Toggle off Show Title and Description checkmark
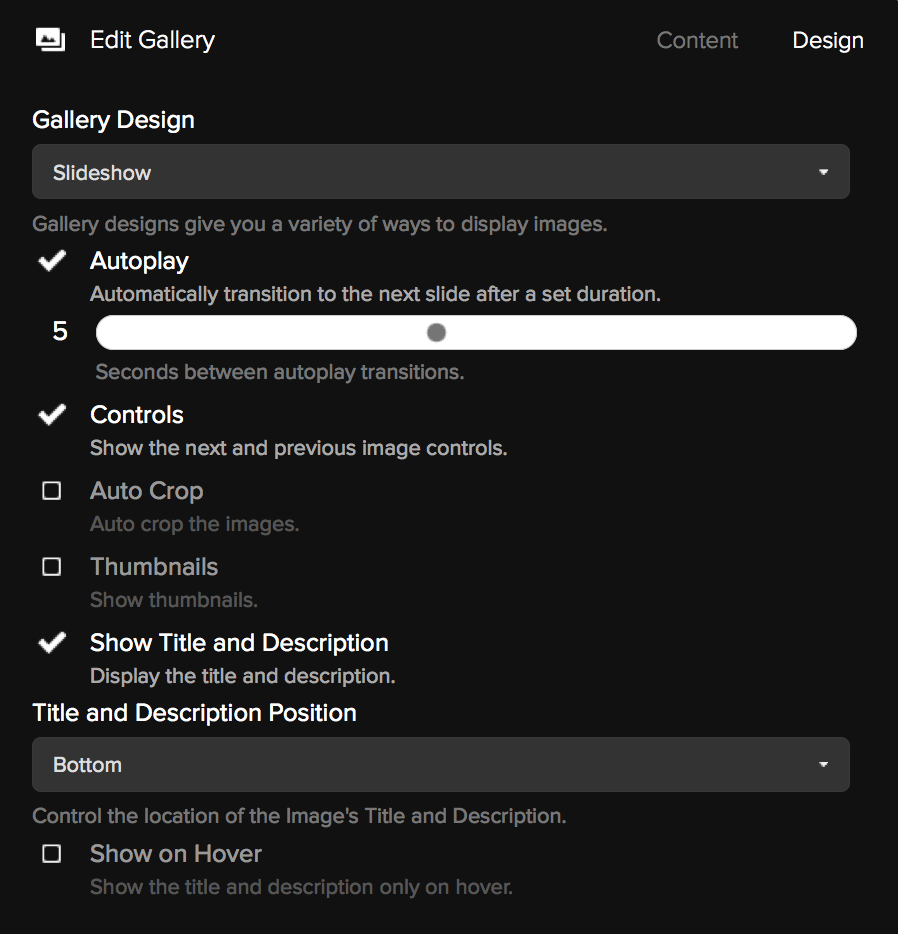The image size is (898, 934). 52,643
